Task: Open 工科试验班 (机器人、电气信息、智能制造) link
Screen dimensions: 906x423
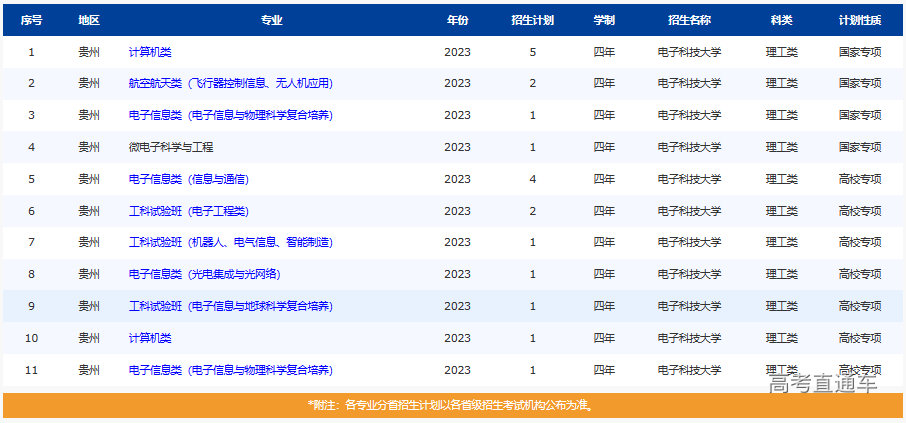Action: [x=230, y=243]
